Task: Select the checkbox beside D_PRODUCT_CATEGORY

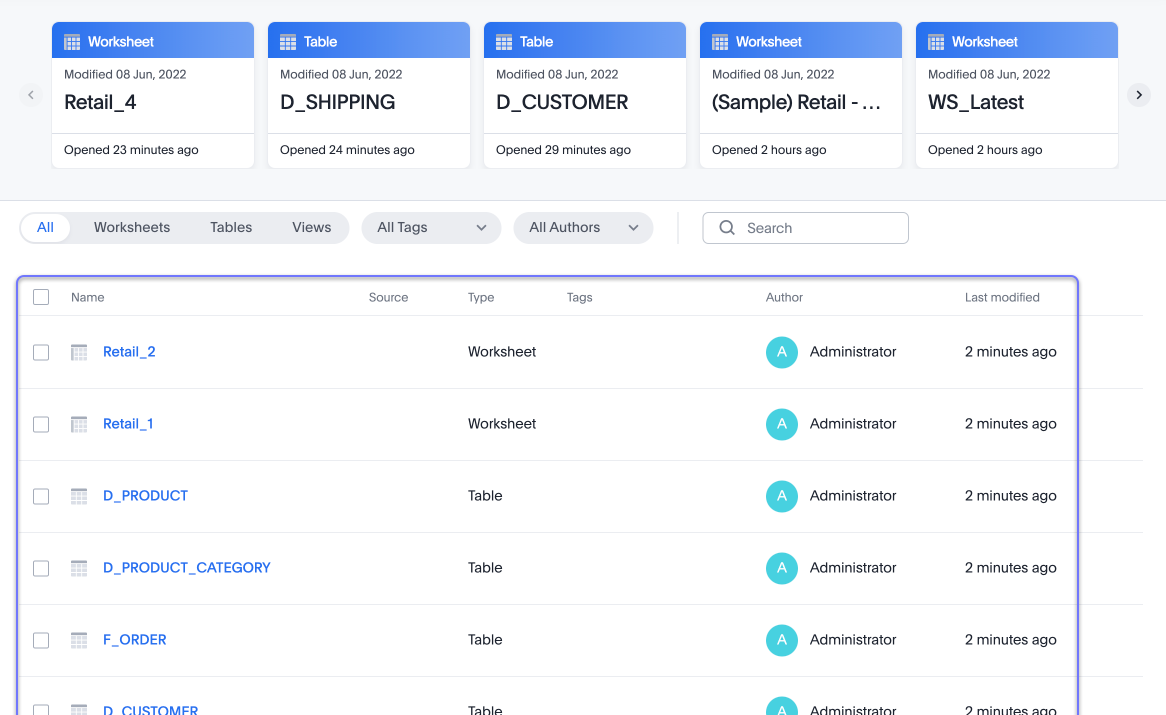Action: click(41, 568)
